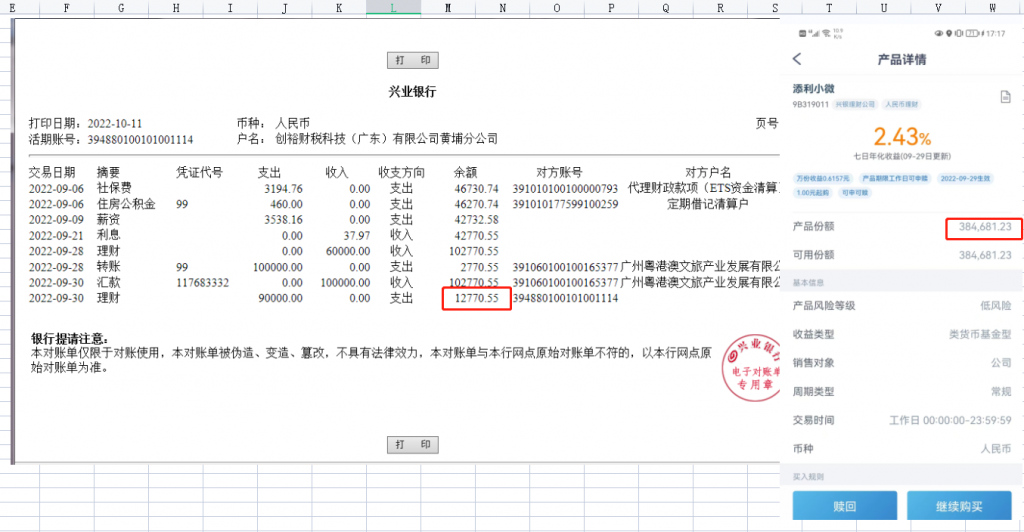This screenshot has height=532, width=1024.
Task: Click the 产品份额 value 384,681.23
Action: (985, 227)
